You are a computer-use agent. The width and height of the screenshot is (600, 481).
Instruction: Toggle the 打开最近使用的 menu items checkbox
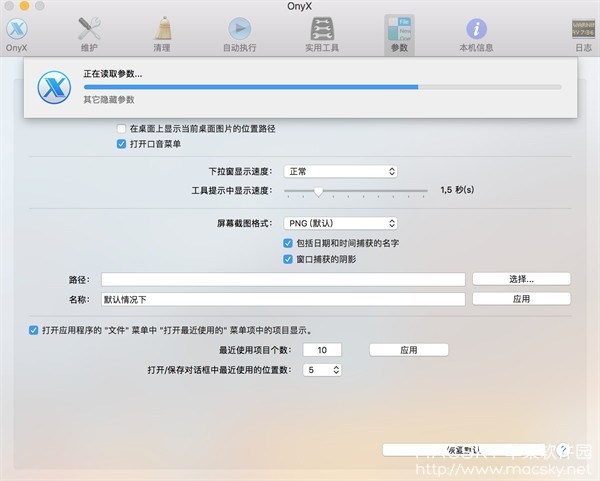point(33,330)
